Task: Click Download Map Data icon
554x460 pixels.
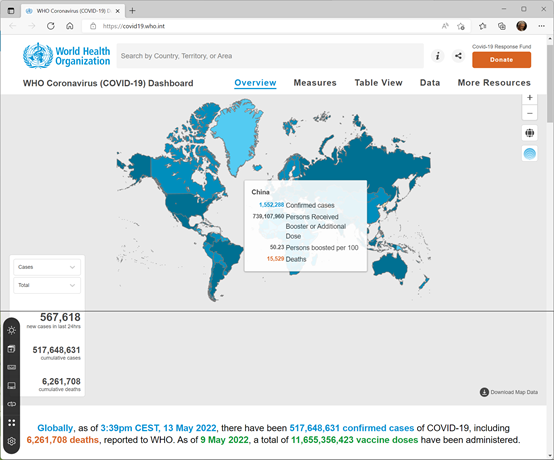Action: coord(484,392)
